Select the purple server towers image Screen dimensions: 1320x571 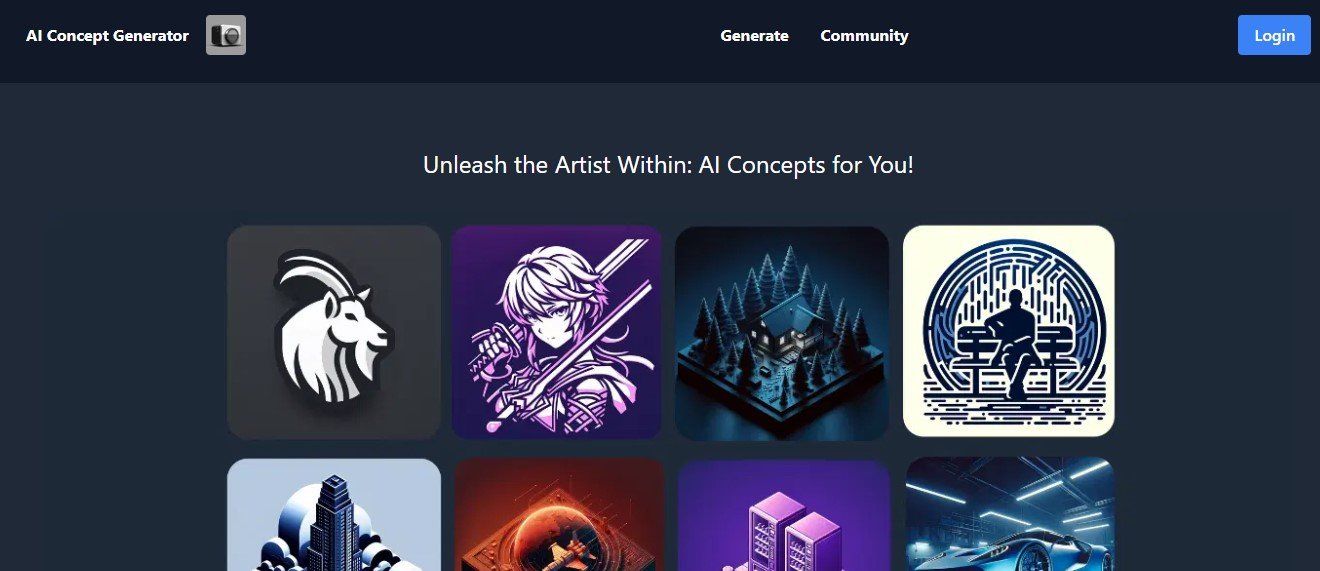(x=784, y=515)
